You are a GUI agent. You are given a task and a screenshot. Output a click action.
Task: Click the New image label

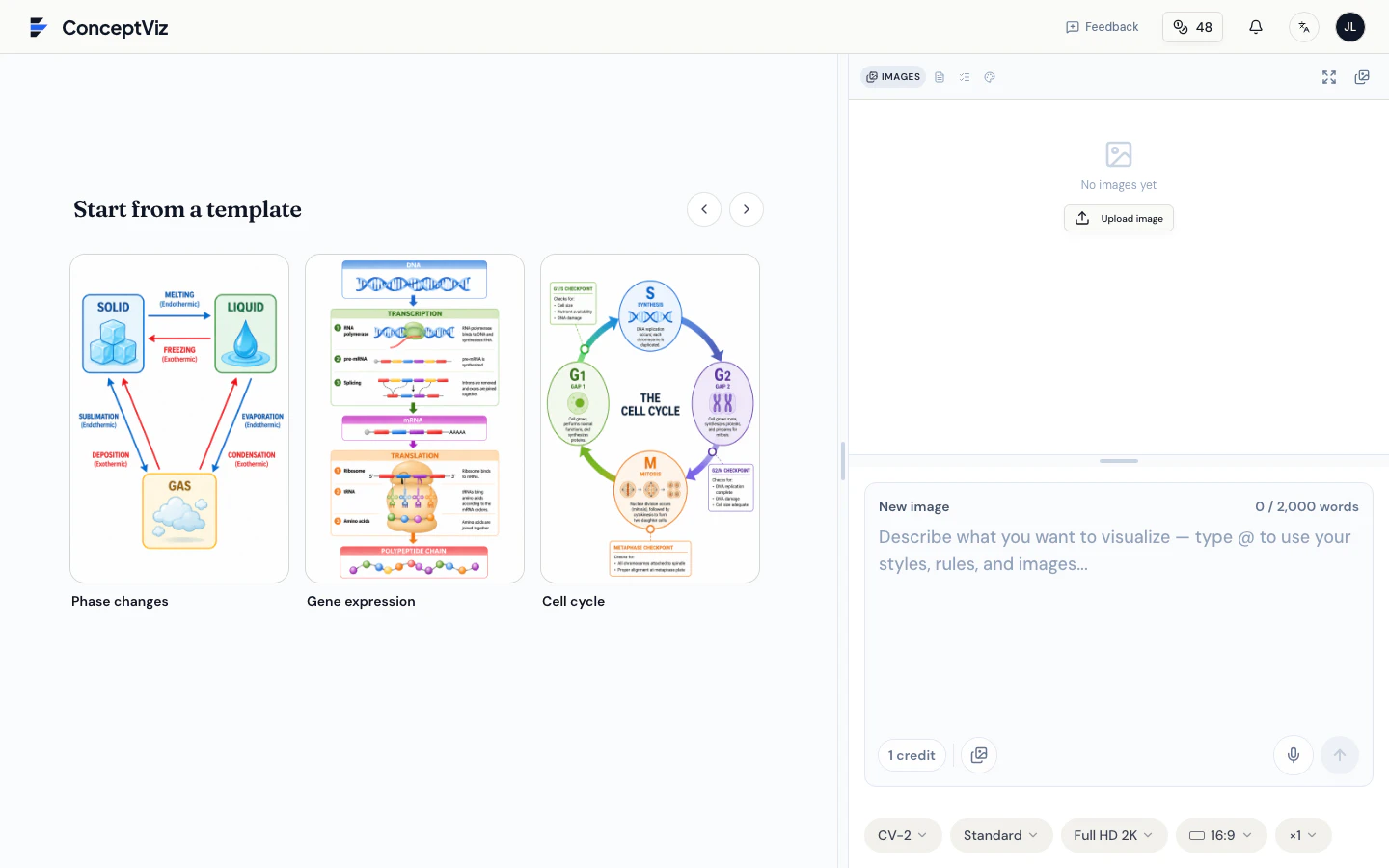click(x=913, y=506)
